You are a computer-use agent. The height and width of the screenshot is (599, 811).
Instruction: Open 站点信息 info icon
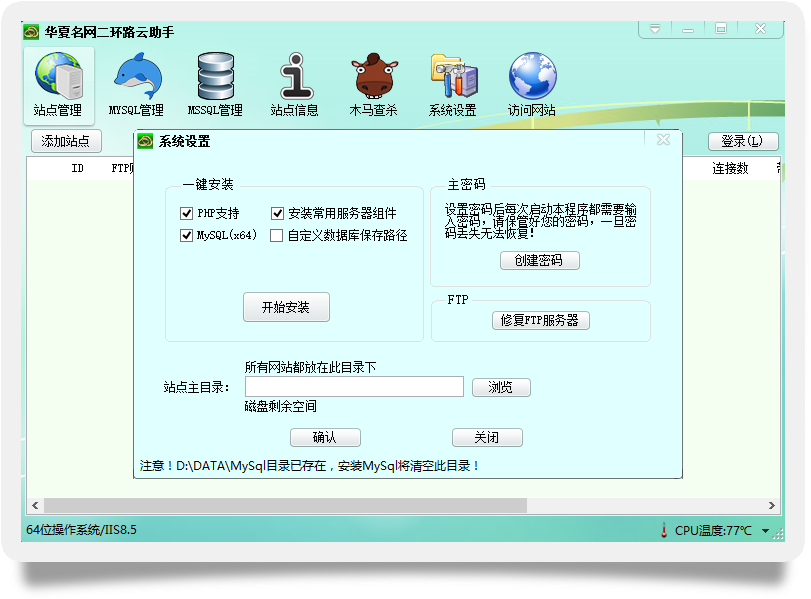[x=295, y=85]
